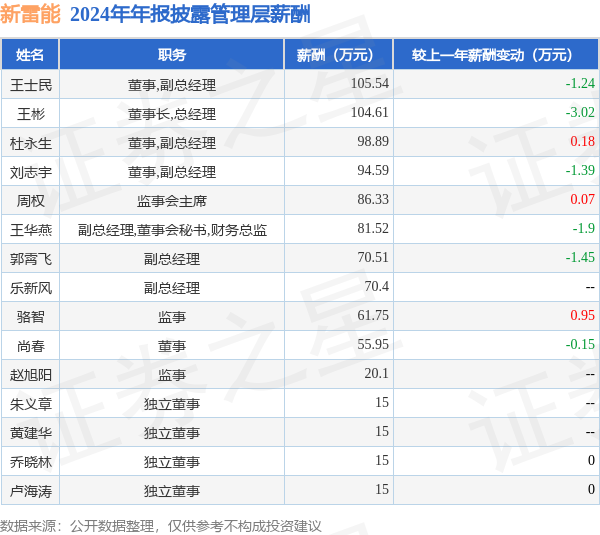
Task: Click salary 15 in the 朱义章 row
Action: (382, 403)
